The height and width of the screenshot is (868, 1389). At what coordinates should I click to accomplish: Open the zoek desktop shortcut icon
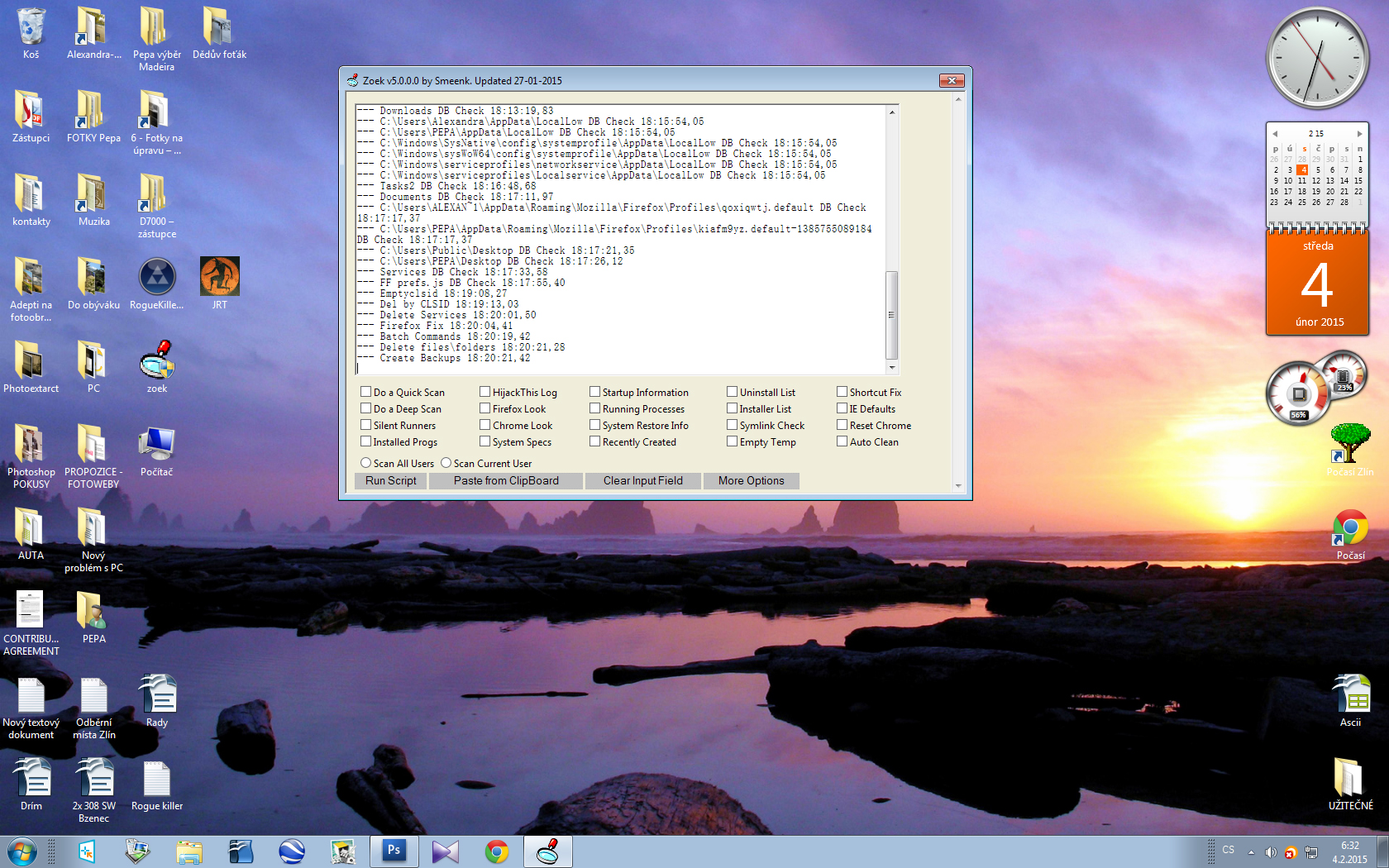[x=156, y=361]
